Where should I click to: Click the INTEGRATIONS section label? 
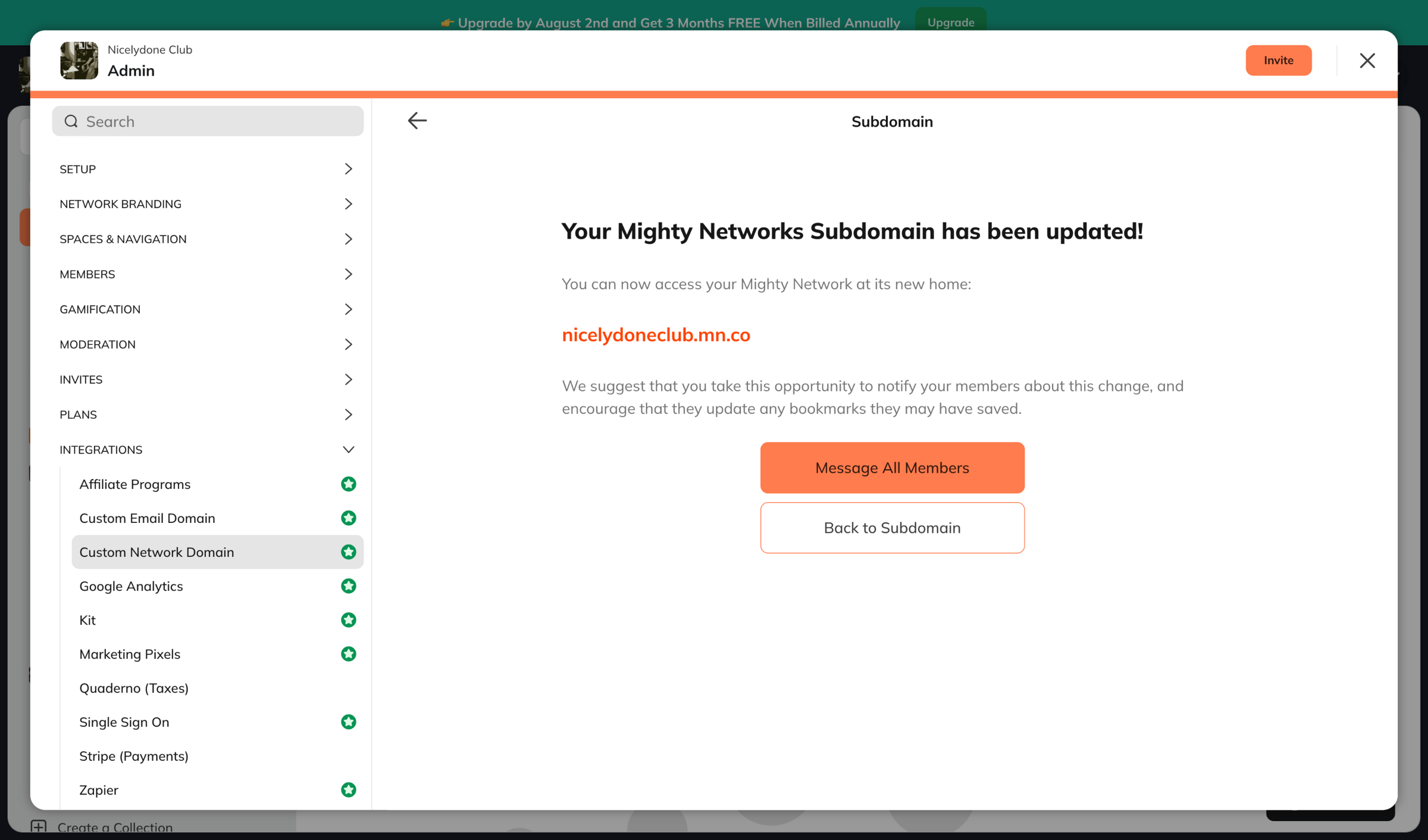(101, 450)
